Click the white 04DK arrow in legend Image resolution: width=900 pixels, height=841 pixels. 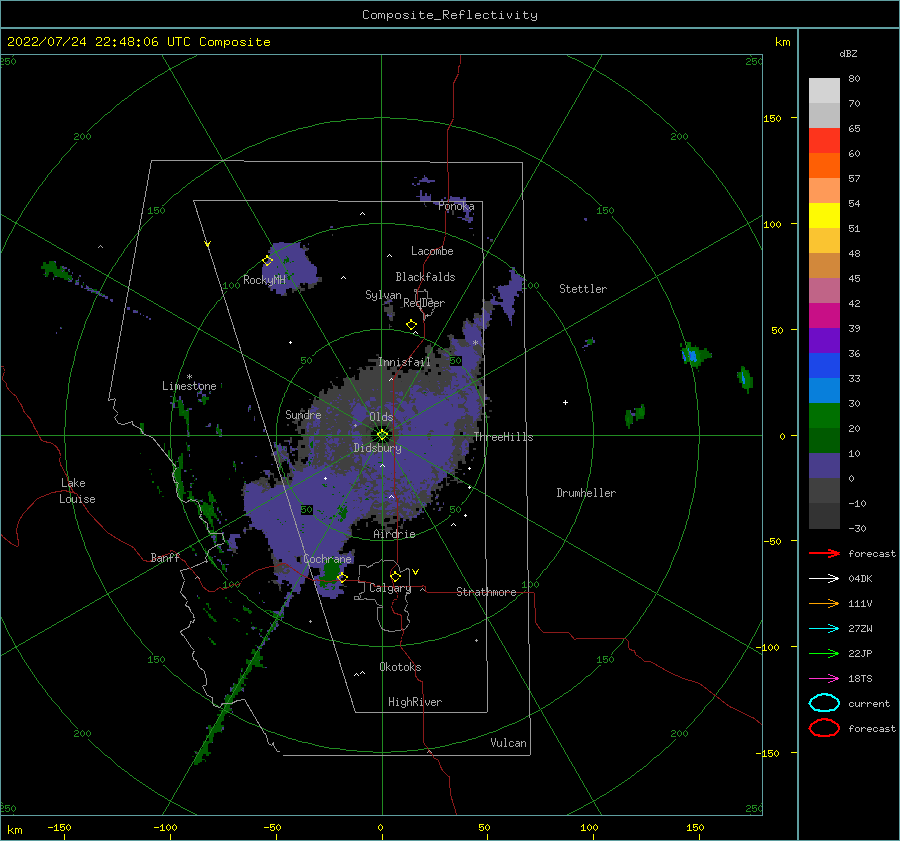(x=824, y=578)
